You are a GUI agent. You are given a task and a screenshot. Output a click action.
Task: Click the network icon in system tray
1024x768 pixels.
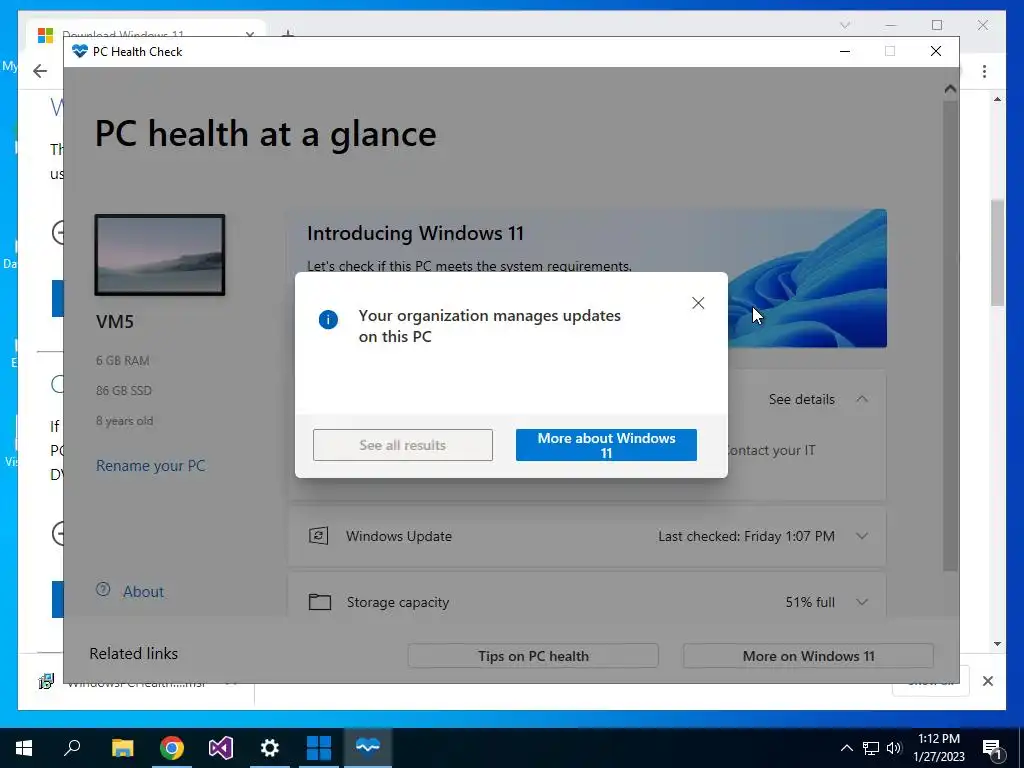(x=871, y=748)
